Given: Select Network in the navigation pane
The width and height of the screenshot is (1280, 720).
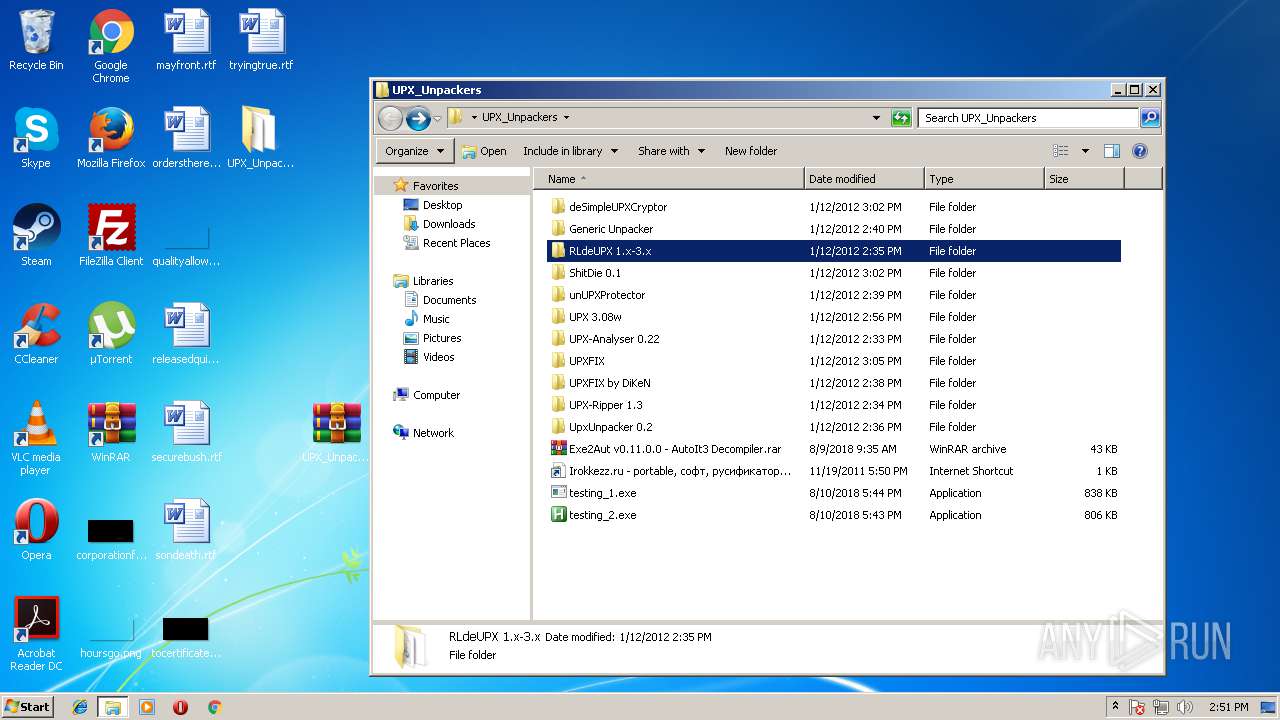Looking at the screenshot, I should coord(433,433).
